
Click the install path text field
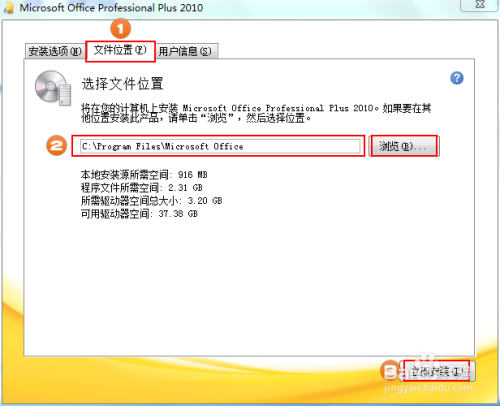tap(220, 146)
